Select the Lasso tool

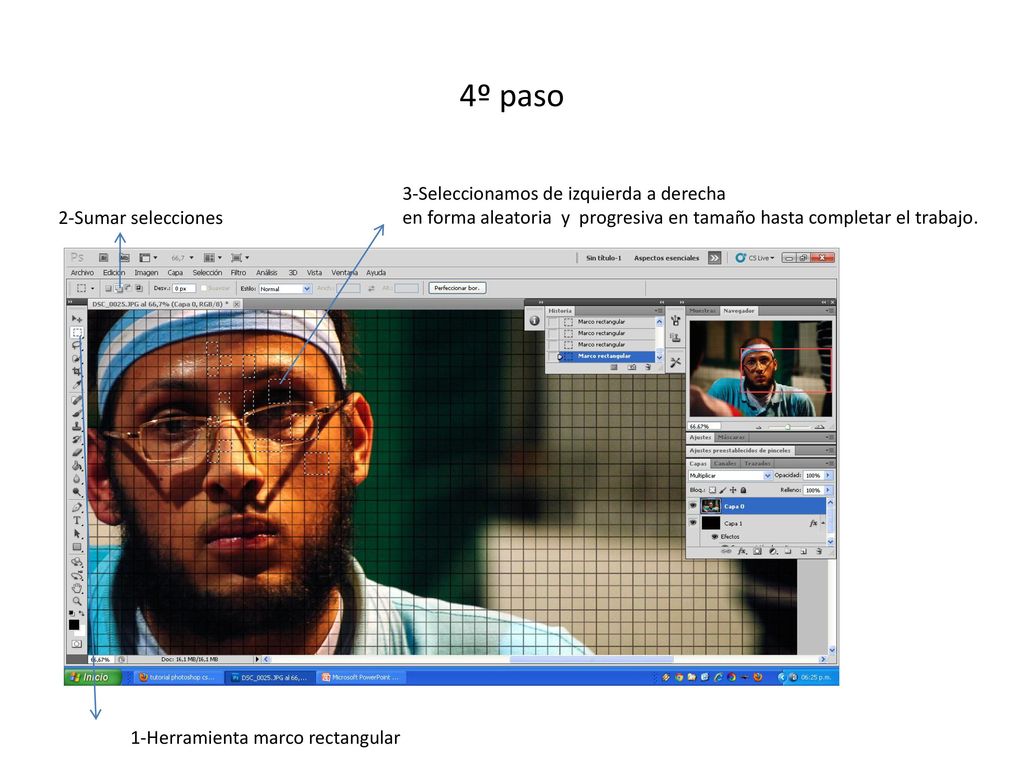click(x=76, y=345)
